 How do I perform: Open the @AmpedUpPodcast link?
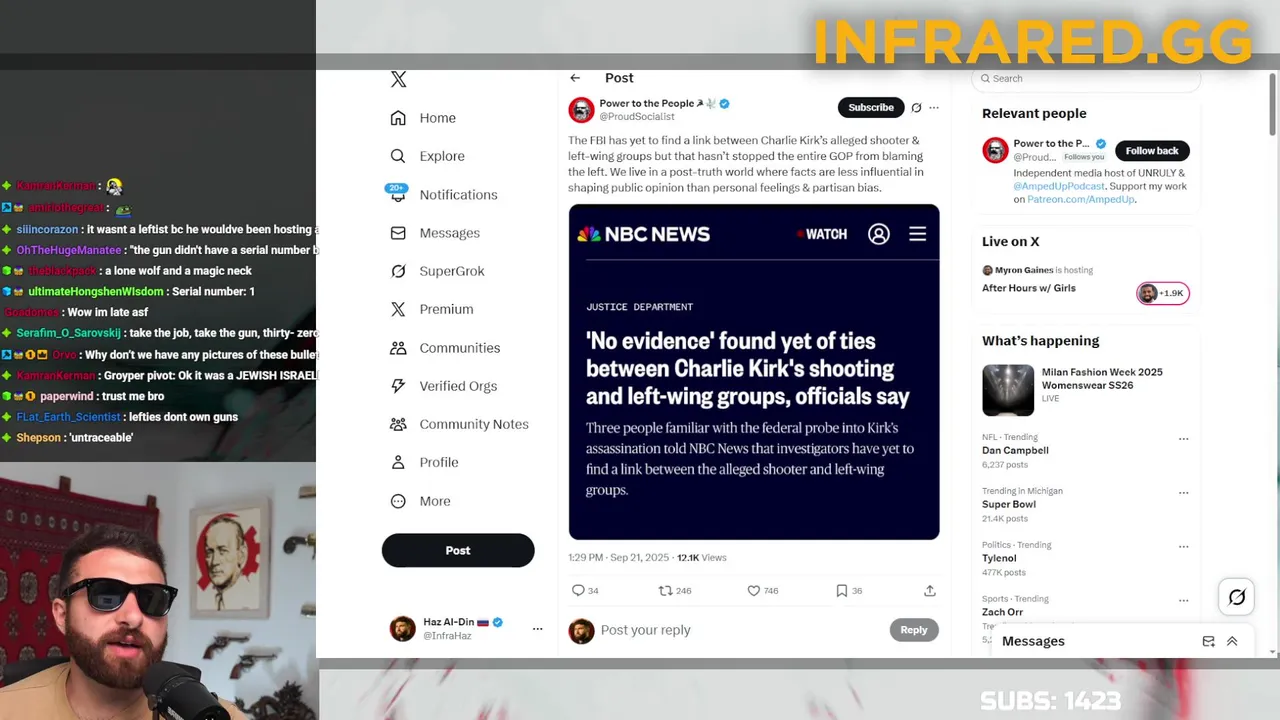point(1057,186)
